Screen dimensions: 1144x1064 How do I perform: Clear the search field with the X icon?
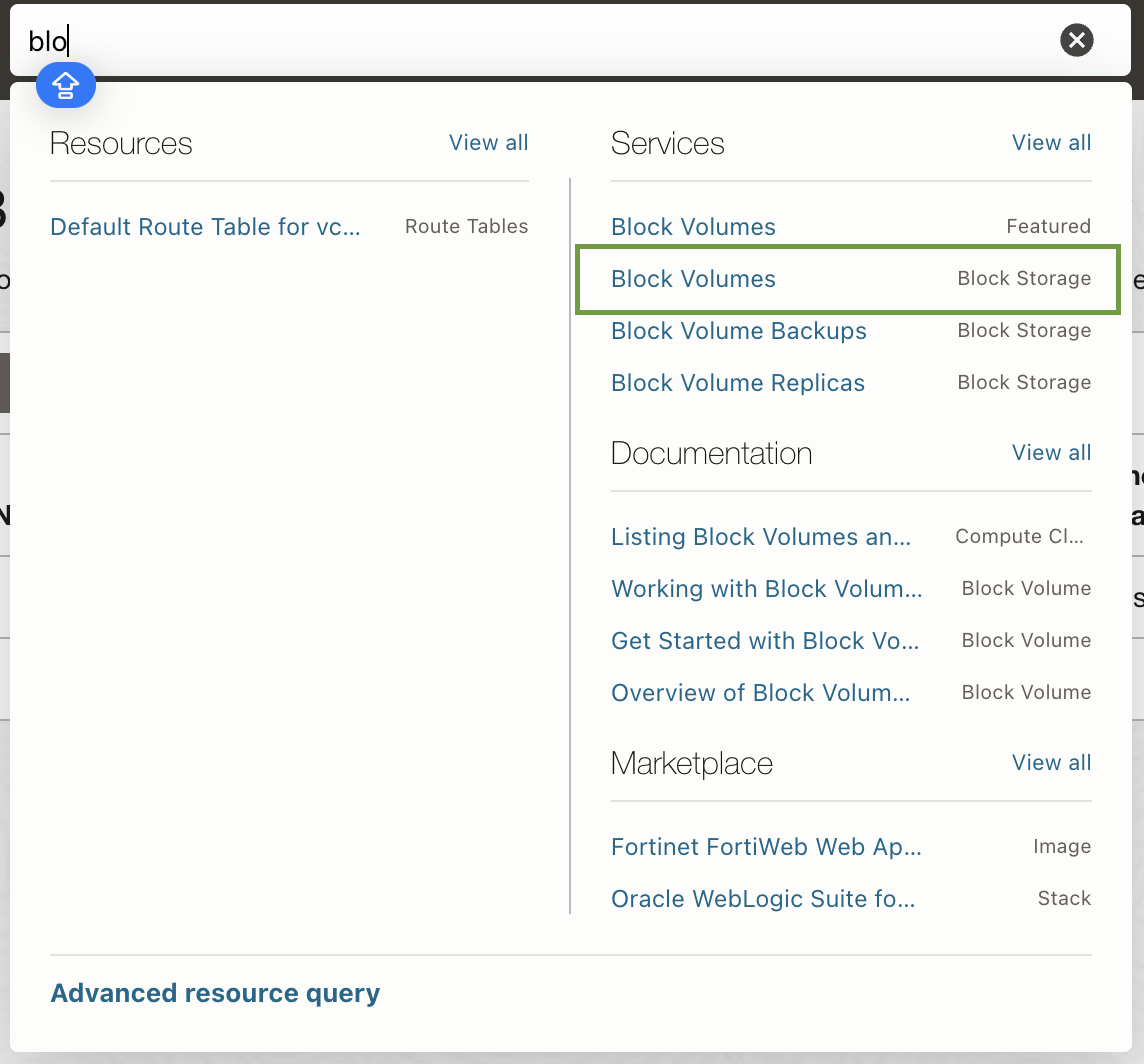1076,40
